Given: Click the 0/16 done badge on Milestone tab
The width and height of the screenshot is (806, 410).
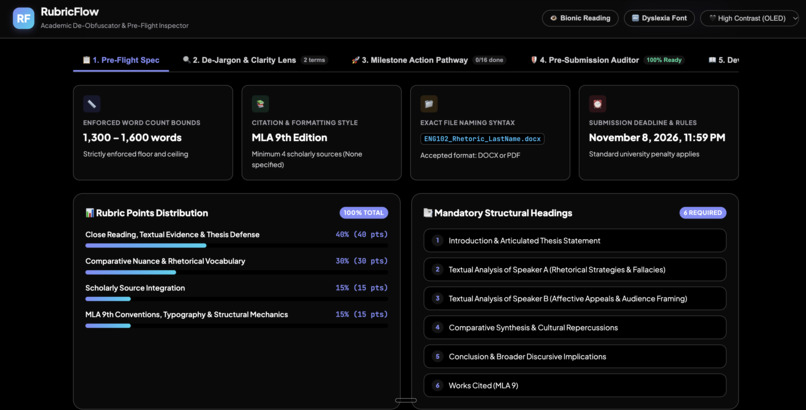Looking at the screenshot, I should point(489,60).
